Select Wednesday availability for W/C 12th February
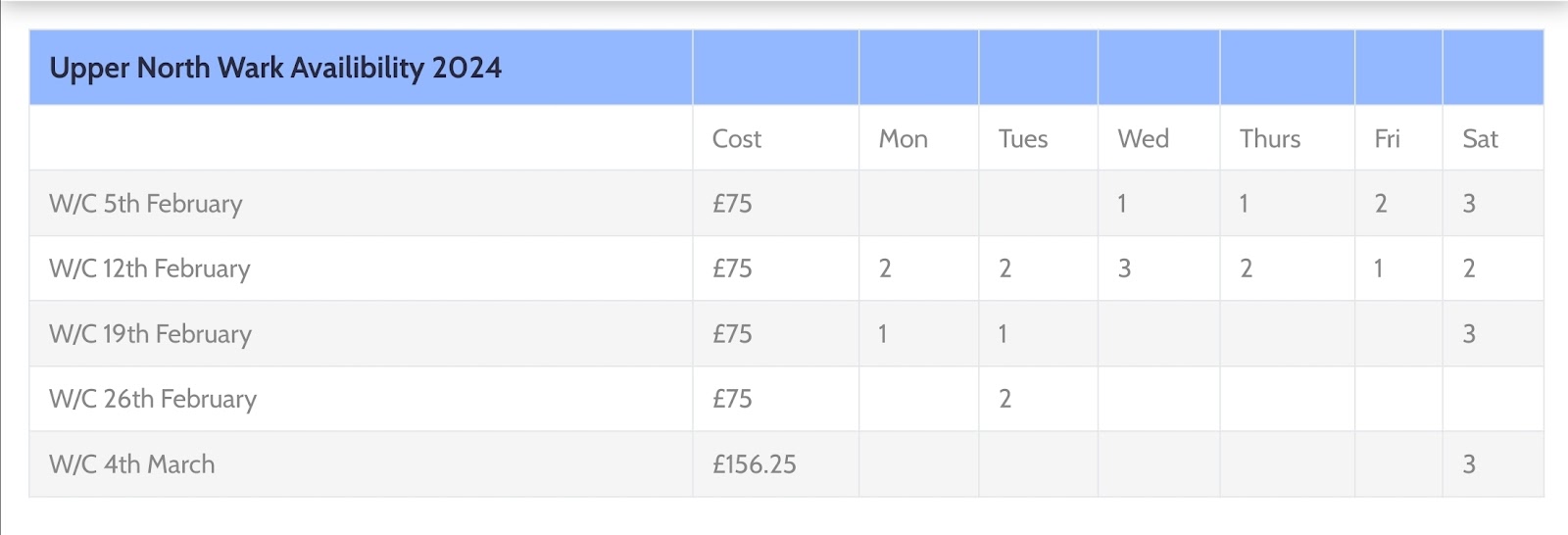Image resolution: width=1568 pixels, height=535 pixels. 1124,268
